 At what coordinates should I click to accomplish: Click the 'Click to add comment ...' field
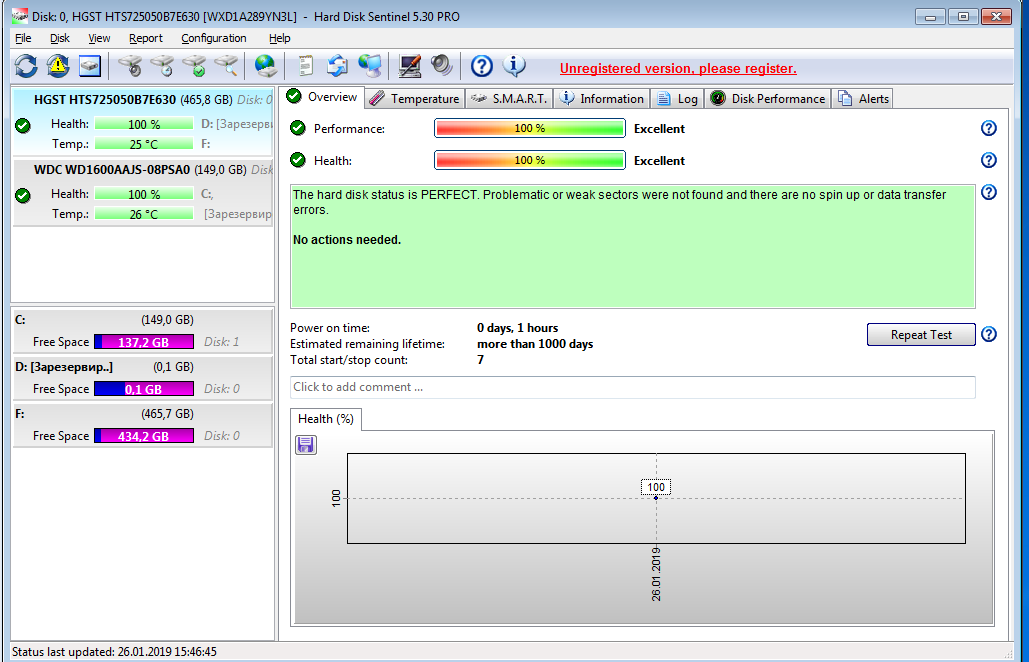point(633,387)
